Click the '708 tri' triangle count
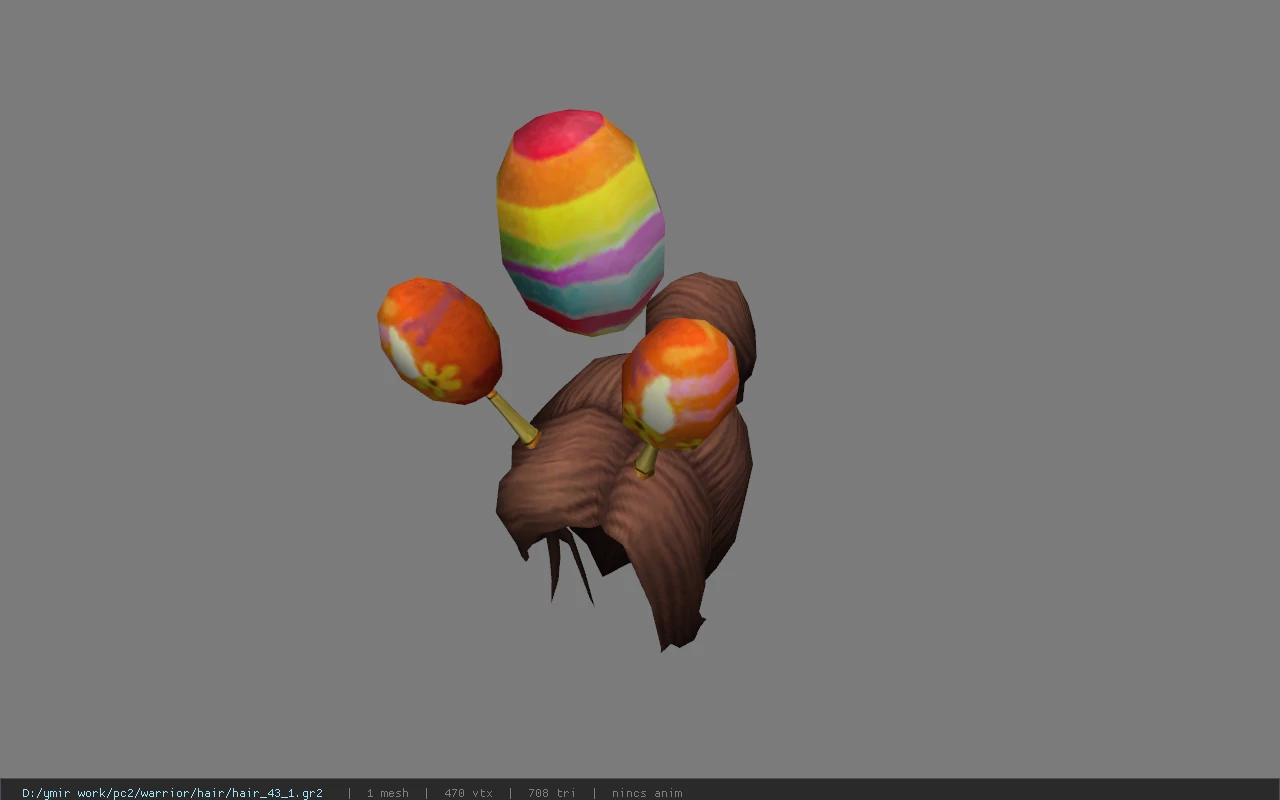This screenshot has height=800, width=1280. [552, 793]
